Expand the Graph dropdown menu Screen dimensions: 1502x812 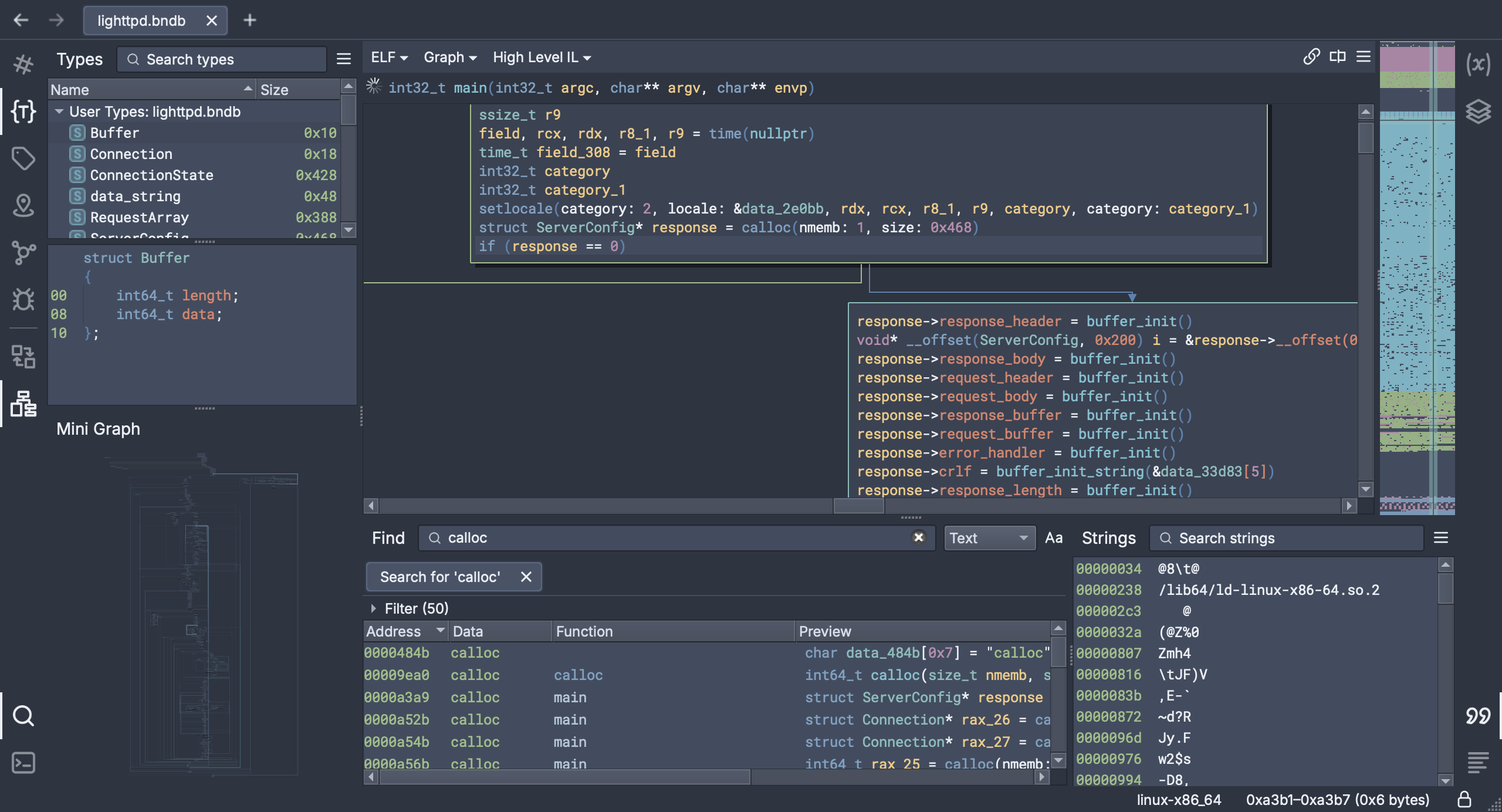449,57
